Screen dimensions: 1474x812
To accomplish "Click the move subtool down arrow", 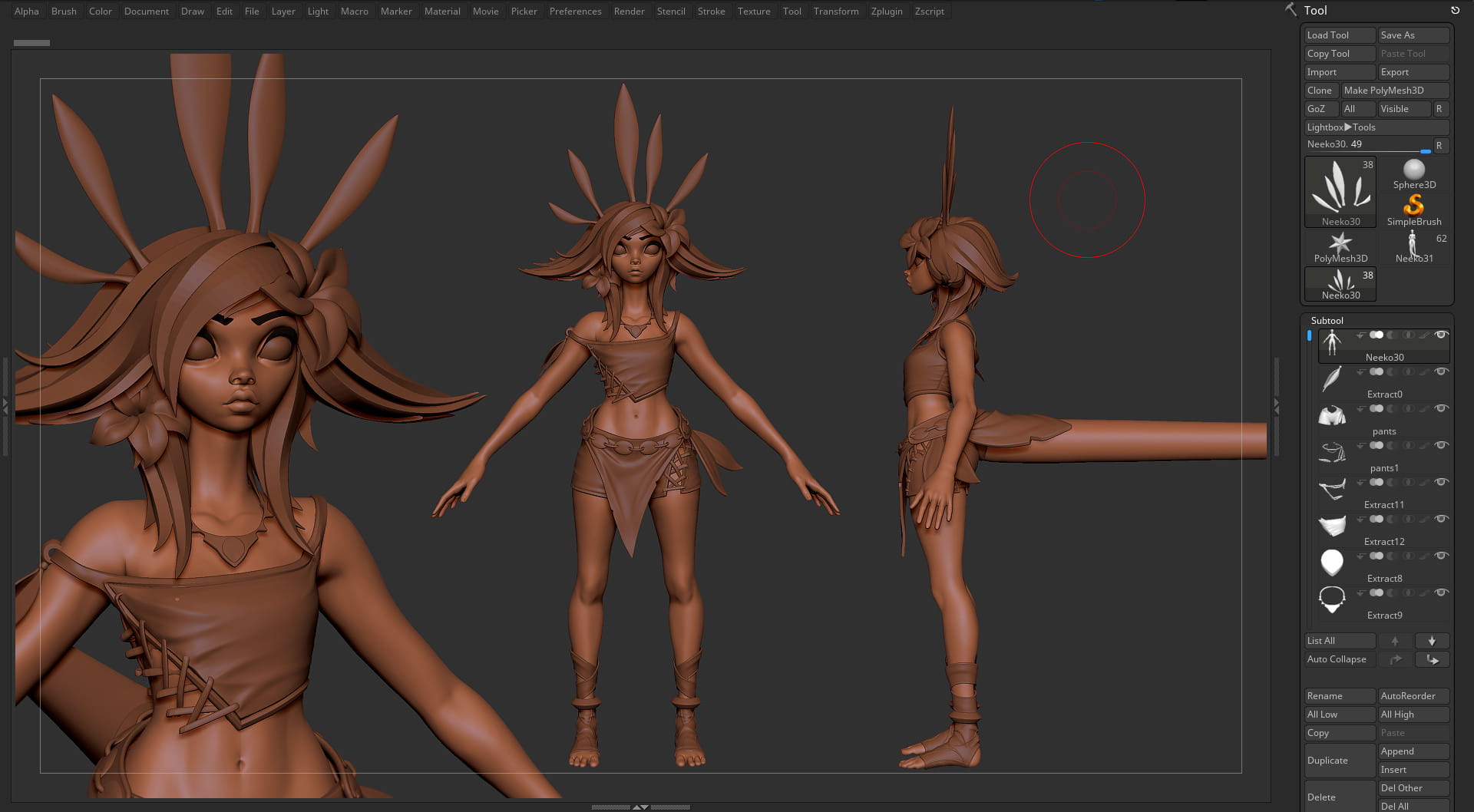I will click(1432, 641).
